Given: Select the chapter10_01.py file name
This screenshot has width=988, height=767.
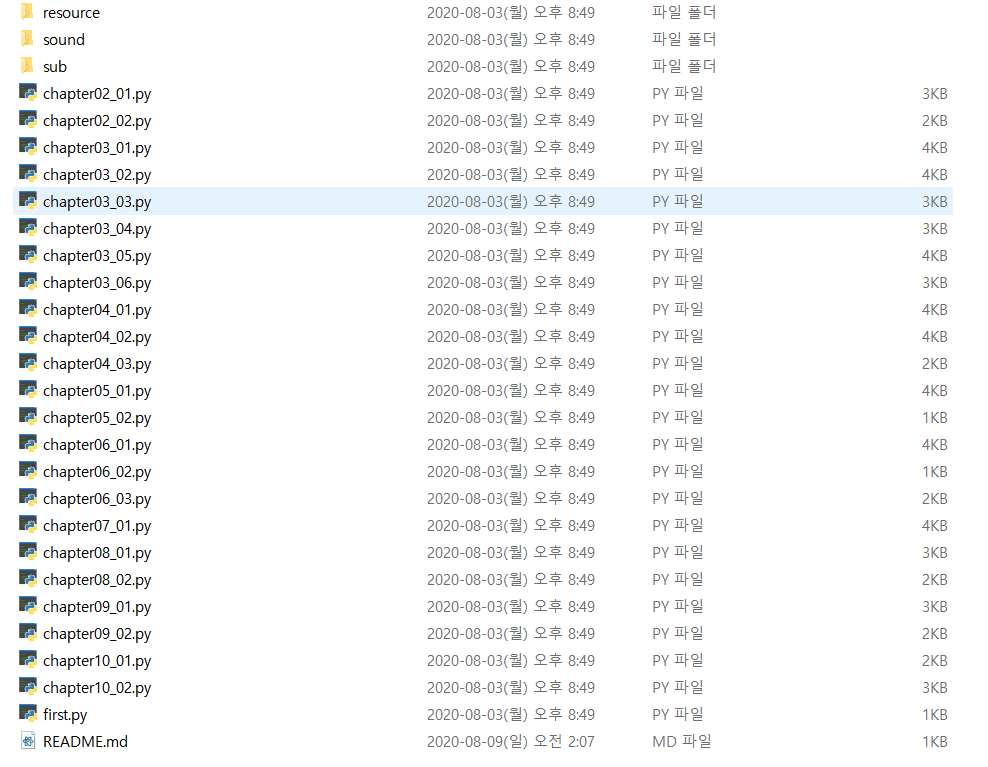Looking at the screenshot, I should (97, 660).
